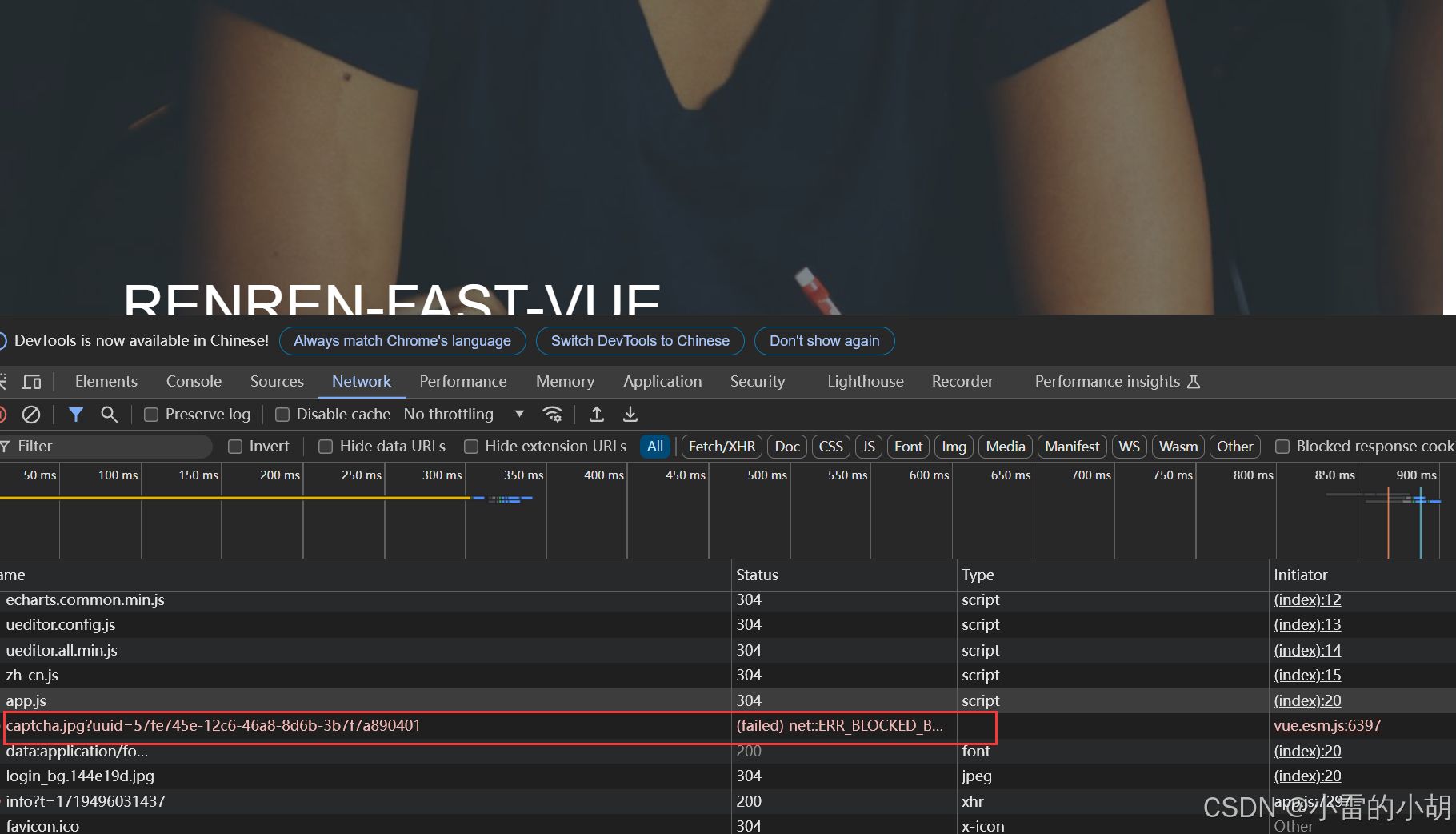Select favicon.ico request row

pyautogui.click(x=728, y=825)
